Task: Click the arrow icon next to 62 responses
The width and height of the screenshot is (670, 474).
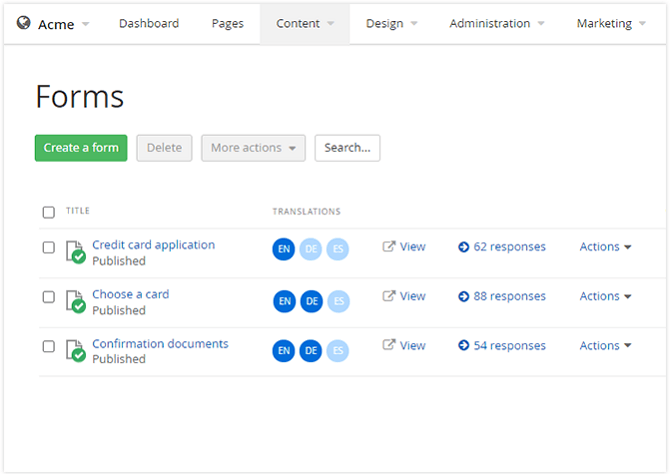Action: click(464, 247)
